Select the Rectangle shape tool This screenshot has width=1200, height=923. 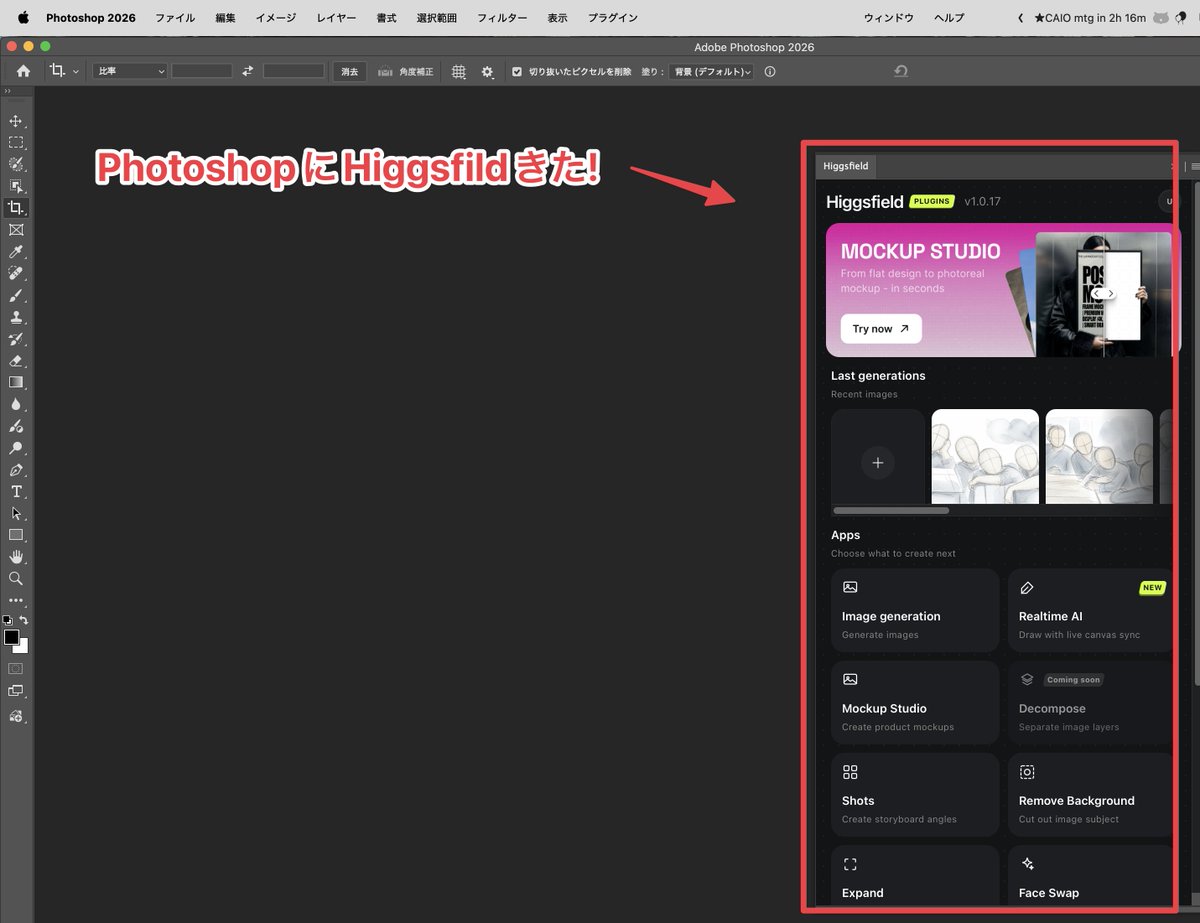(x=16, y=535)
